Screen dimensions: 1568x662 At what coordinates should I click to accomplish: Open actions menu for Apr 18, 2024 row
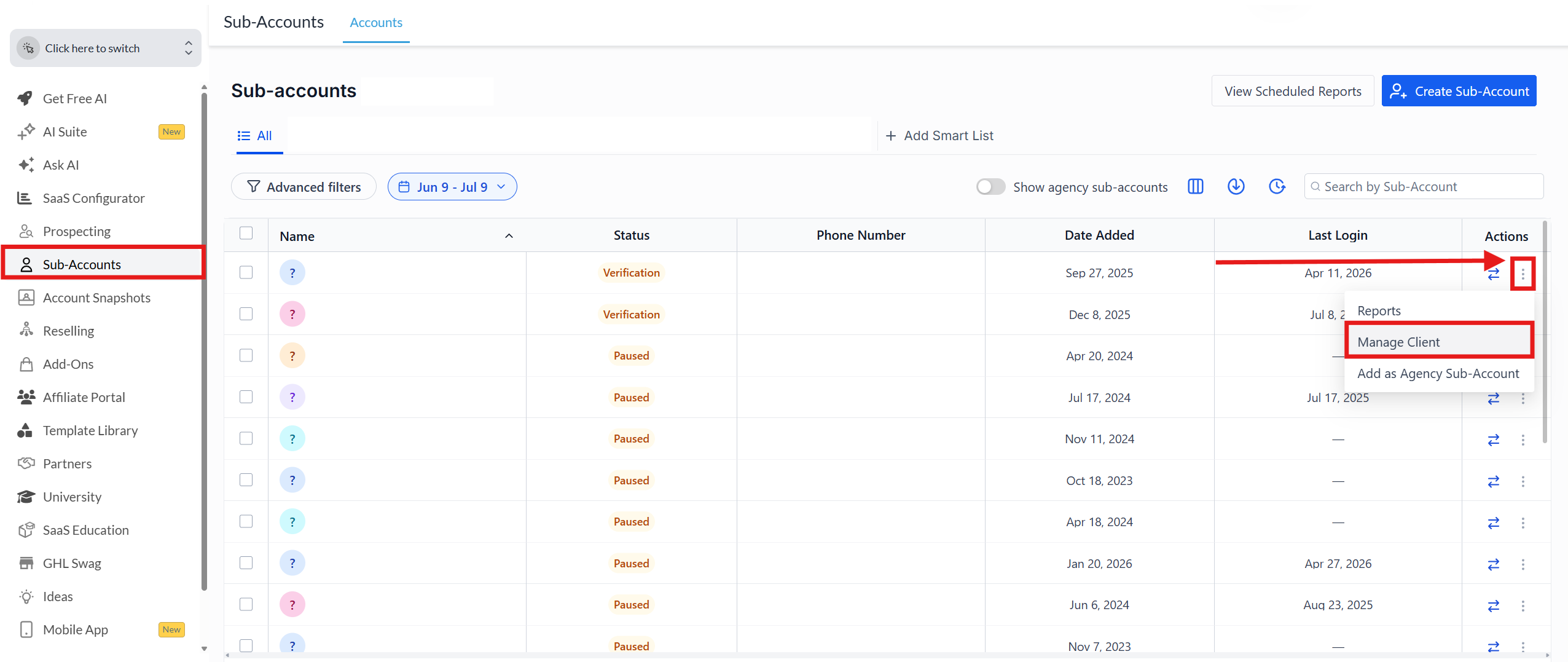point(1523,522)
